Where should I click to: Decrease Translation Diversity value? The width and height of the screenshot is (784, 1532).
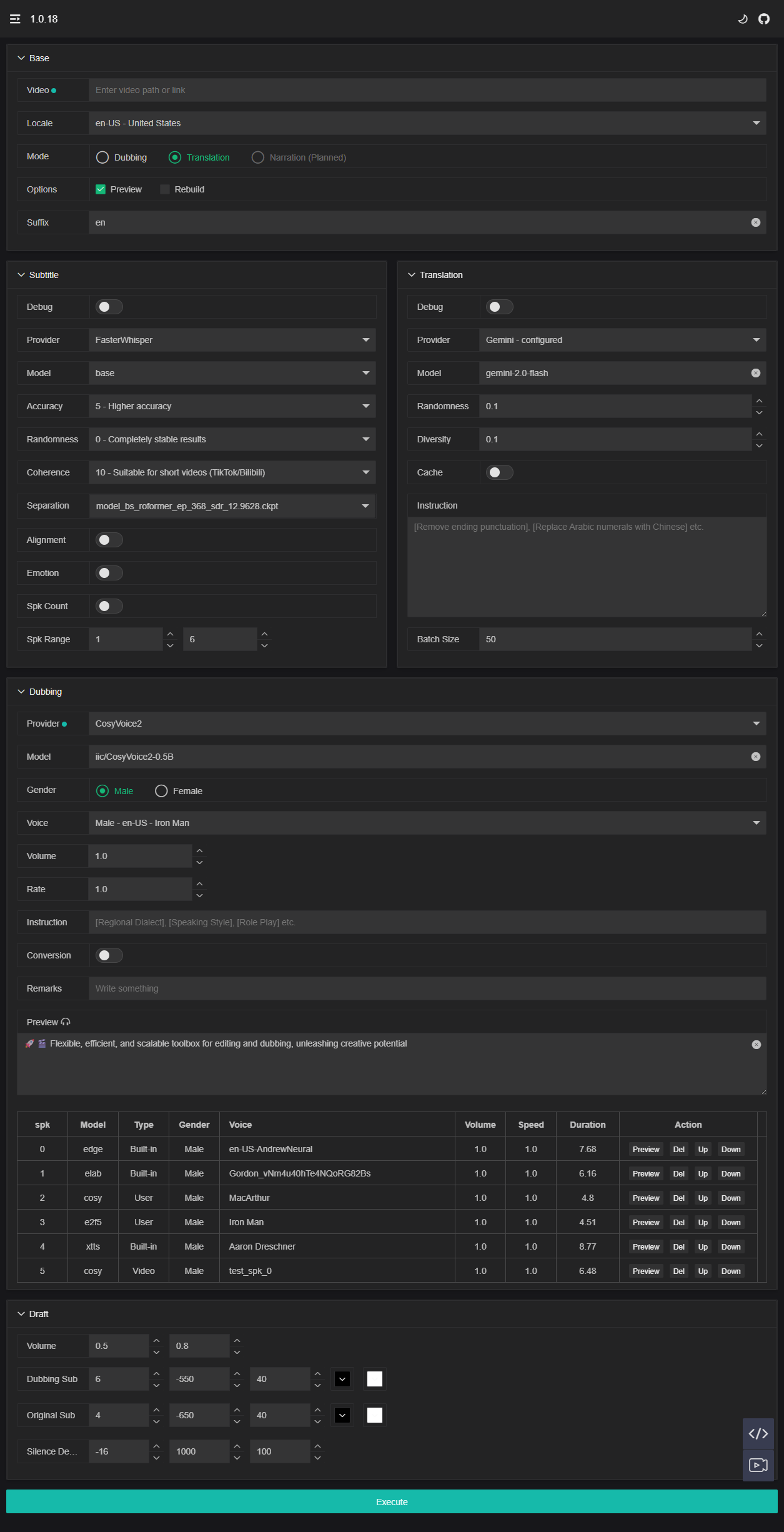(759, 445)
